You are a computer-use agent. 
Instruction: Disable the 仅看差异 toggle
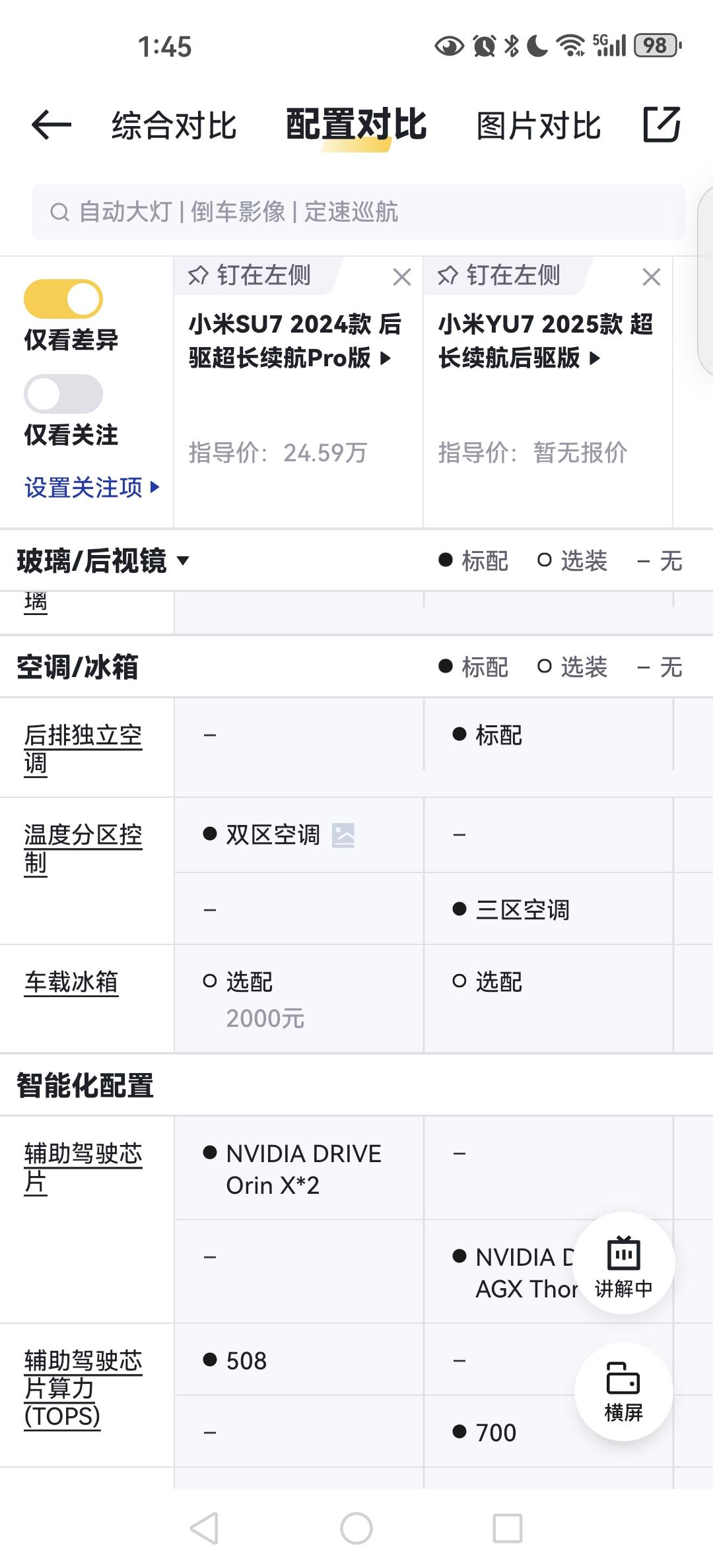pyautogui.click(x=63, y=299)
